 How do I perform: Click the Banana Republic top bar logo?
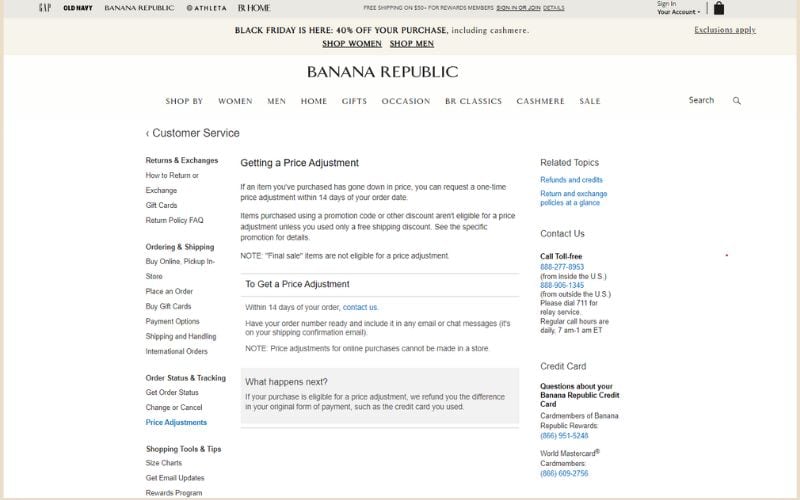click(139, 8)
